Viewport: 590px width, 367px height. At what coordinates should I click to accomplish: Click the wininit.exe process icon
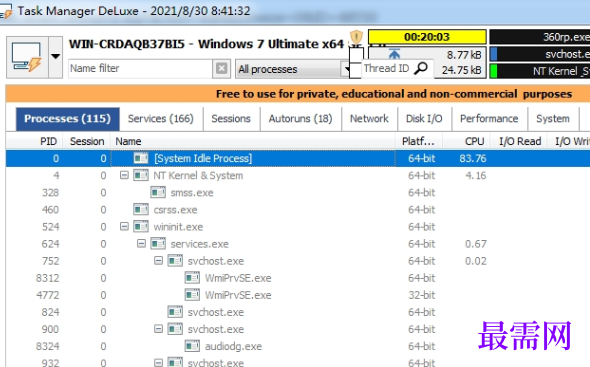[141, 227]
